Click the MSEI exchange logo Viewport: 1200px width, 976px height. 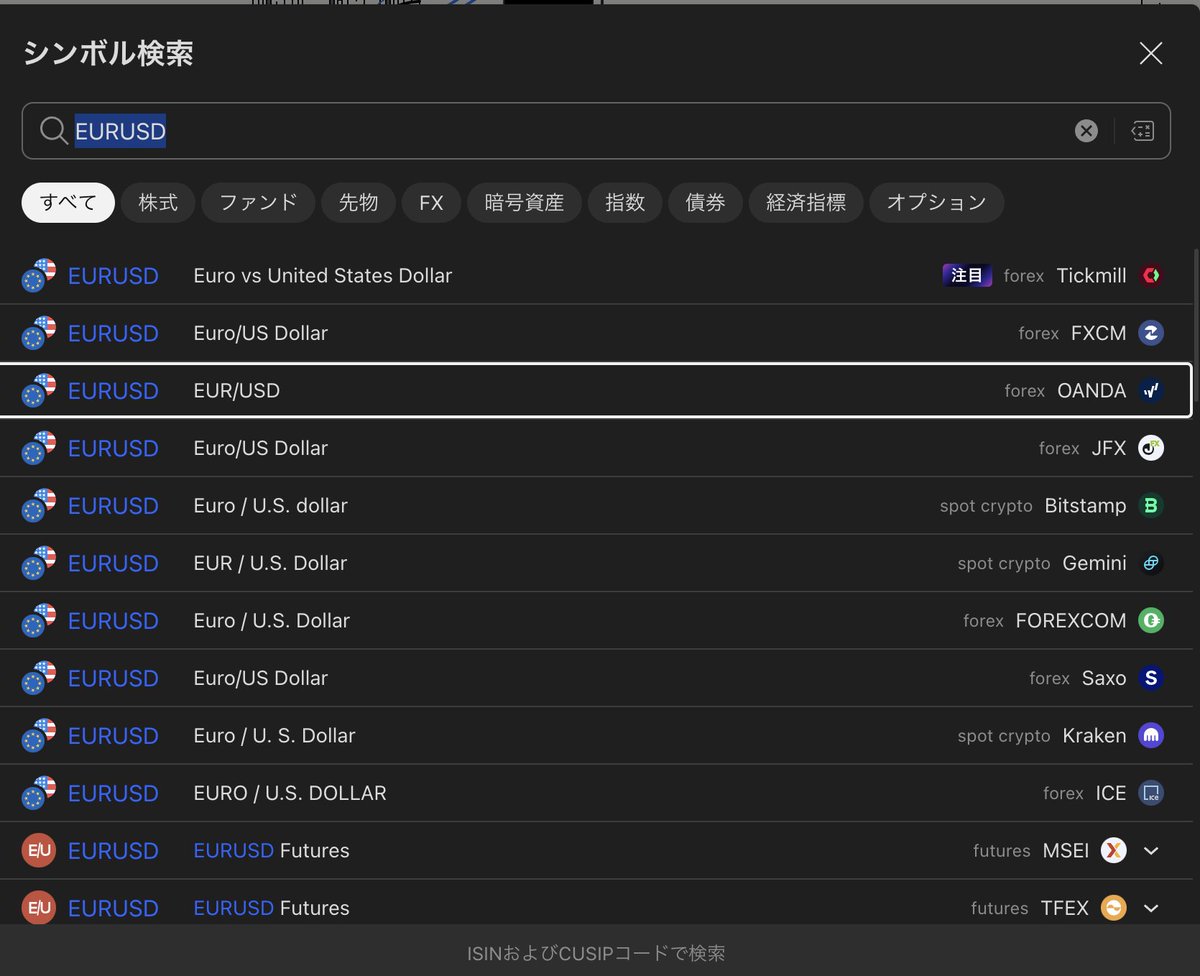(x=1113, y=850)
